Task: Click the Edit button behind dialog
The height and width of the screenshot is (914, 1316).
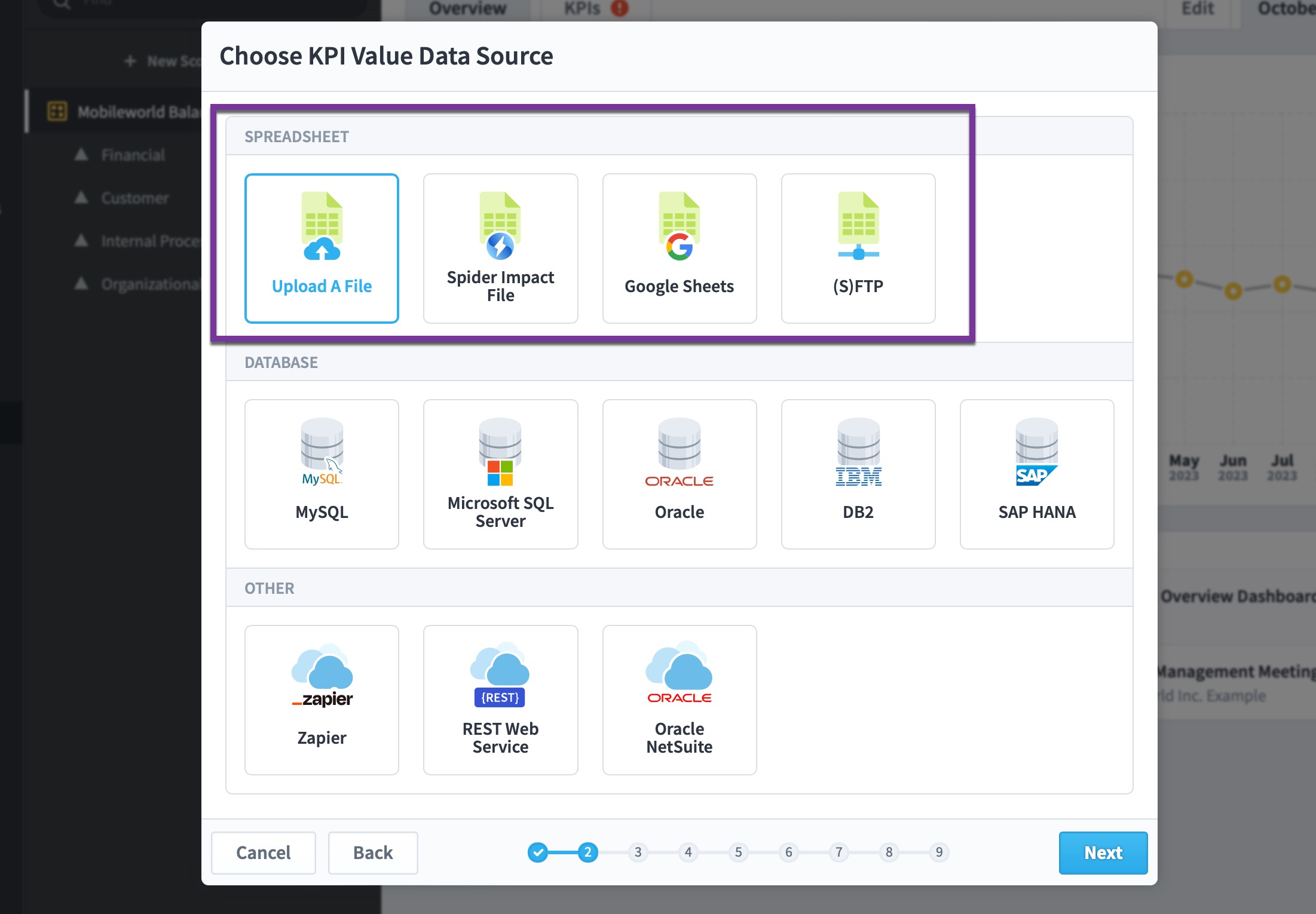Action: click(x=1198, y=8)
